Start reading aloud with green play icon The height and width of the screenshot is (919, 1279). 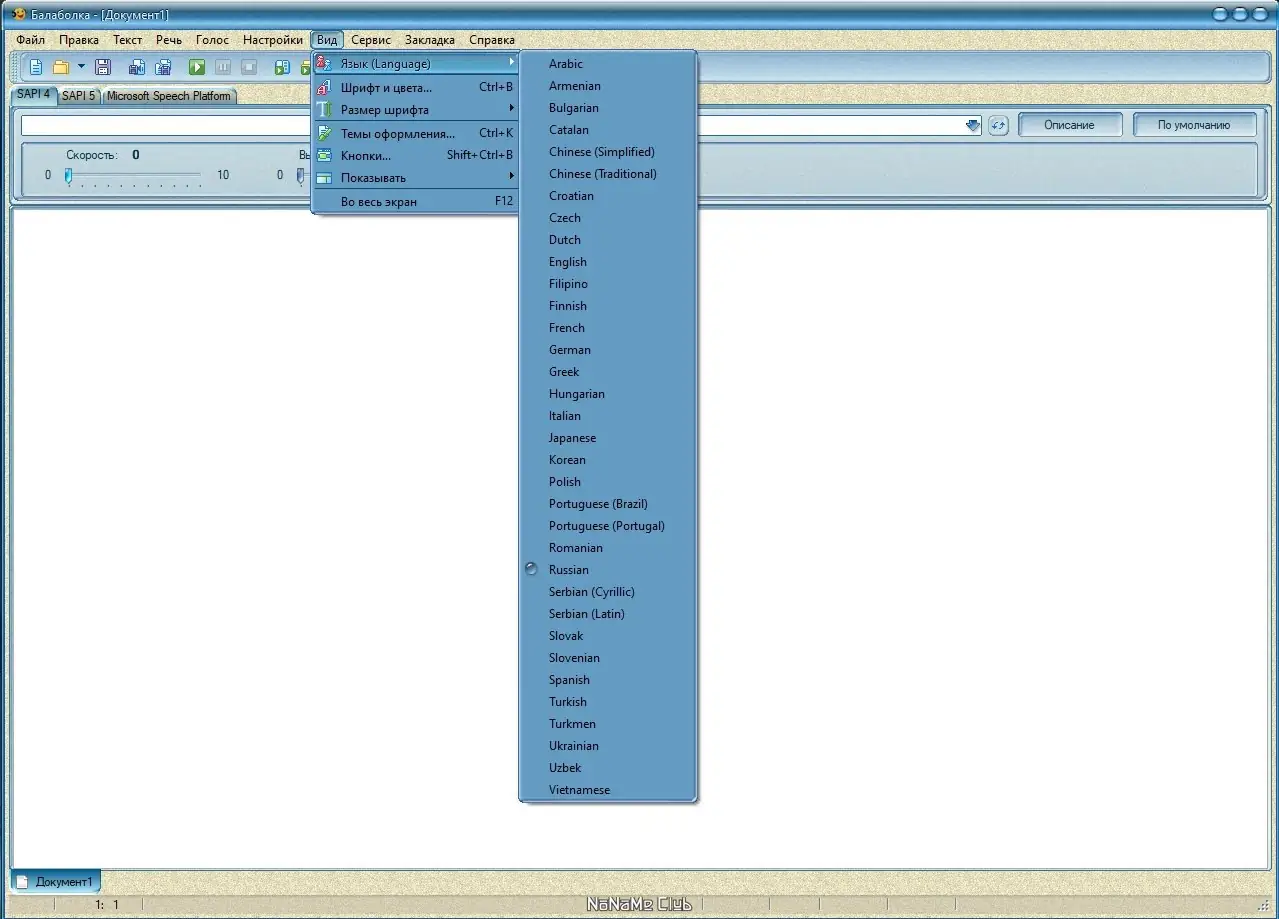point(197,67)
